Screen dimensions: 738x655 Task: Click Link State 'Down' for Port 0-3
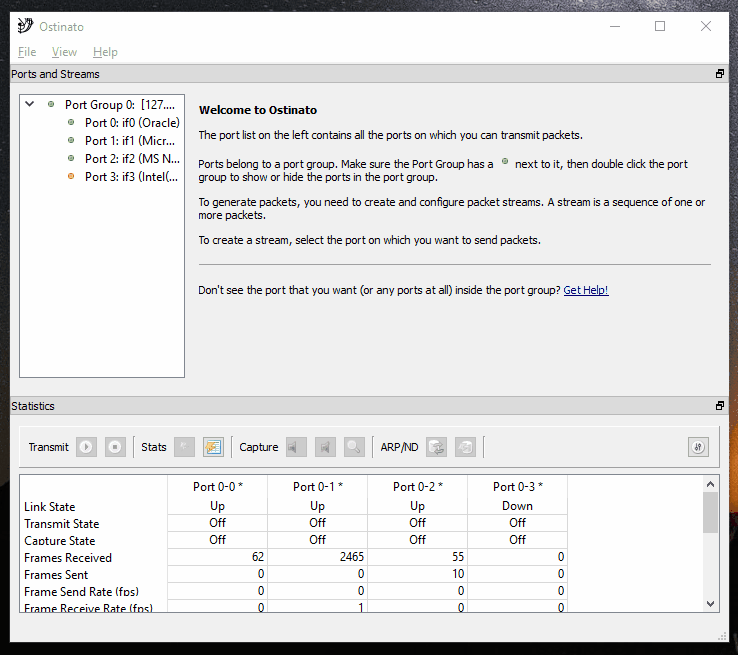tap(518, 506)
